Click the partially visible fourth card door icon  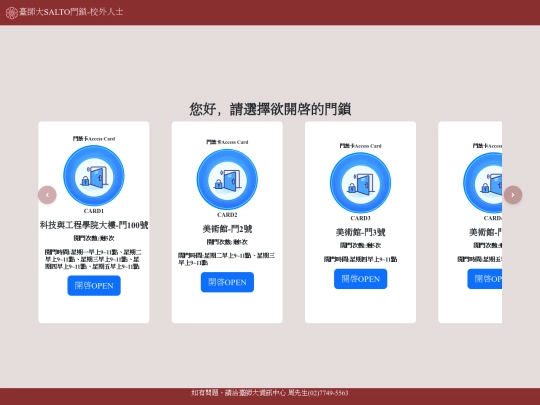(x=482, y=183)
